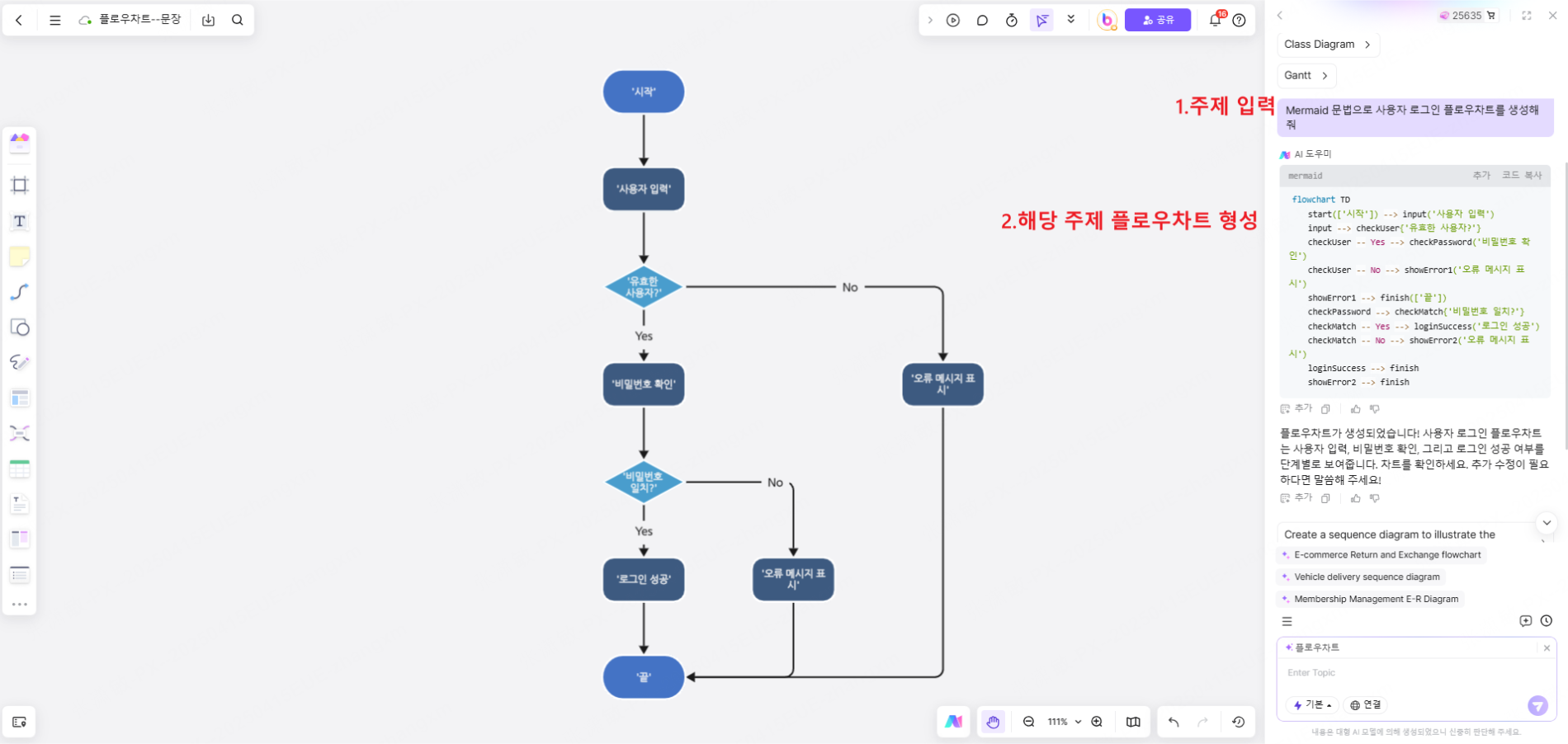
Task: Zoom in the canvas
Action: (1097, 722)
